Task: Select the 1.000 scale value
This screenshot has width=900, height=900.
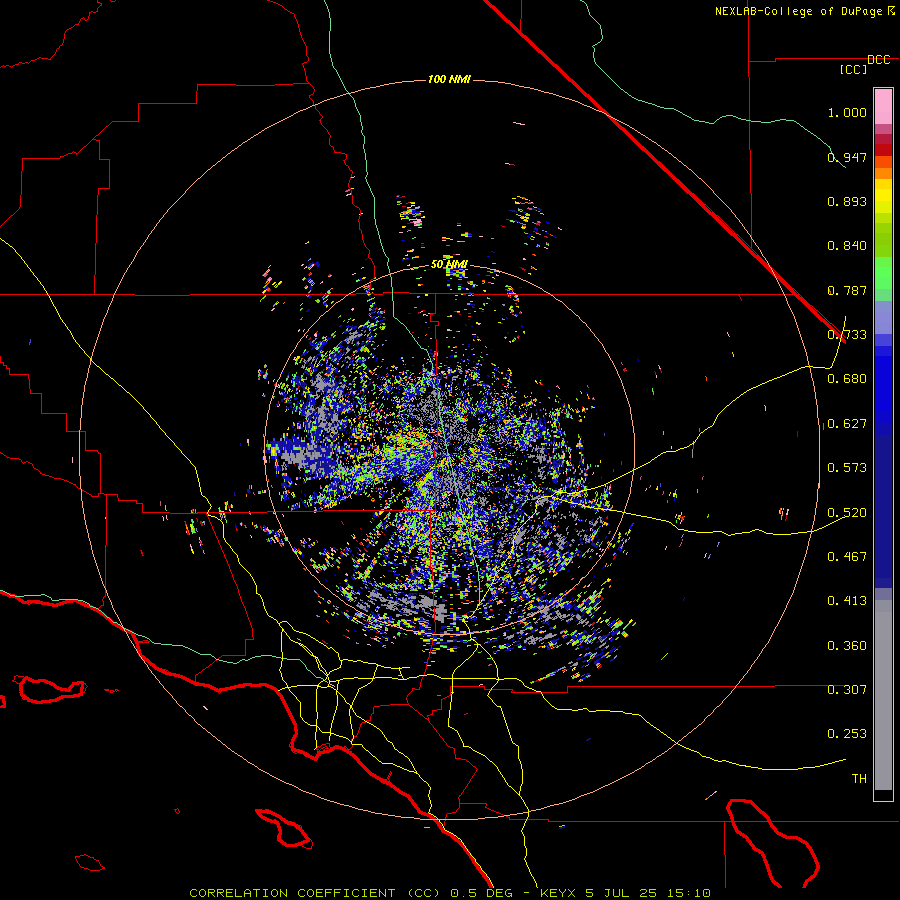Action: point(847,112)
